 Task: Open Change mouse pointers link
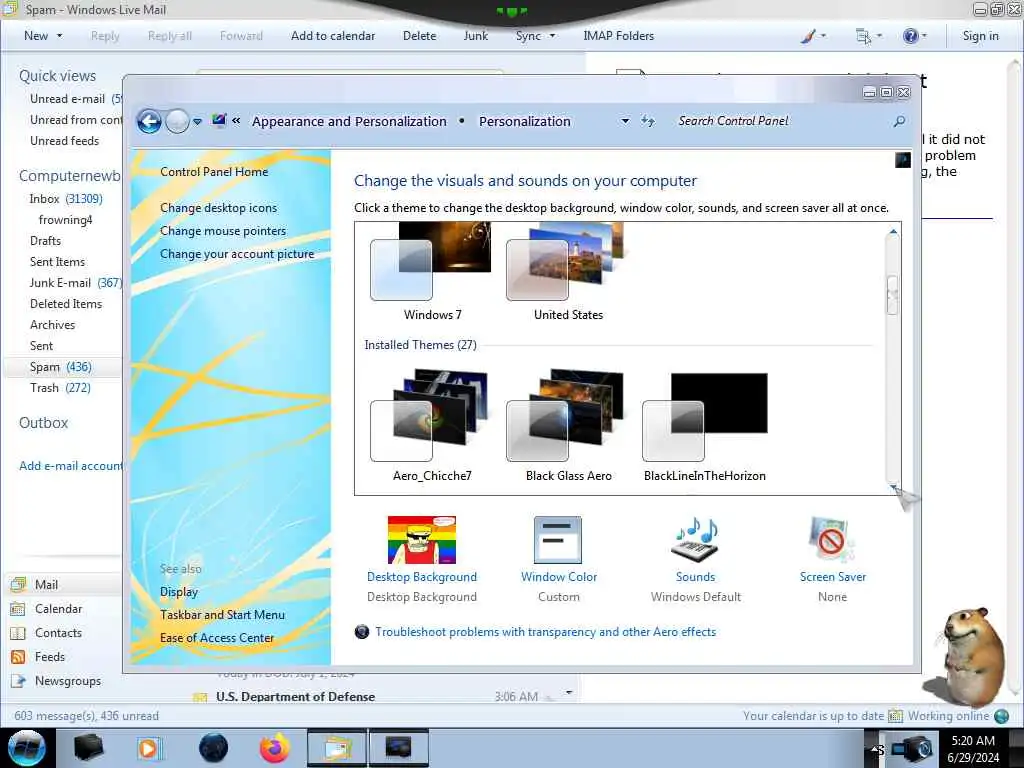click(223, 231)
